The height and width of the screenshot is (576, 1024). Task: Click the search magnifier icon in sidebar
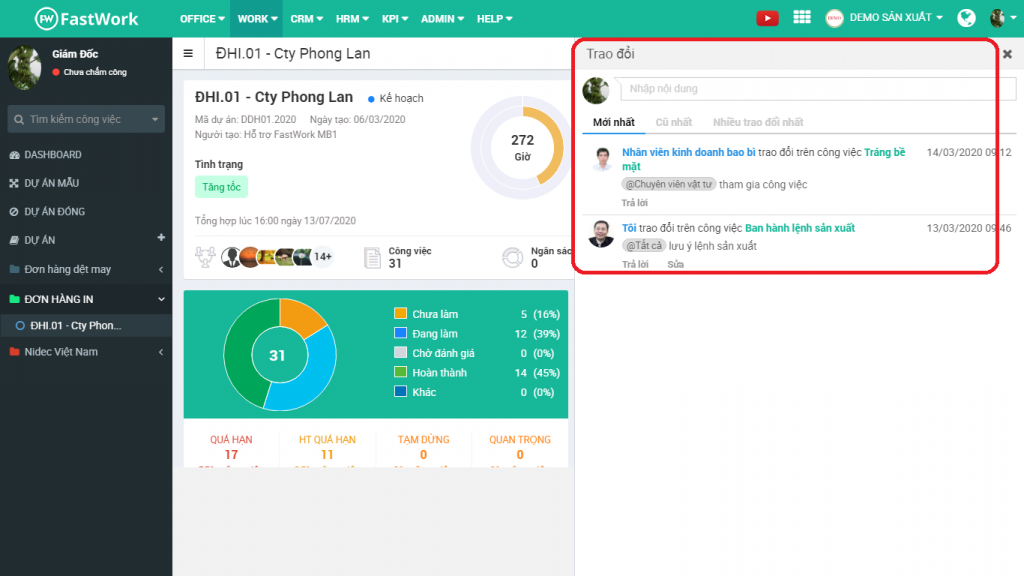click(19, 120)
